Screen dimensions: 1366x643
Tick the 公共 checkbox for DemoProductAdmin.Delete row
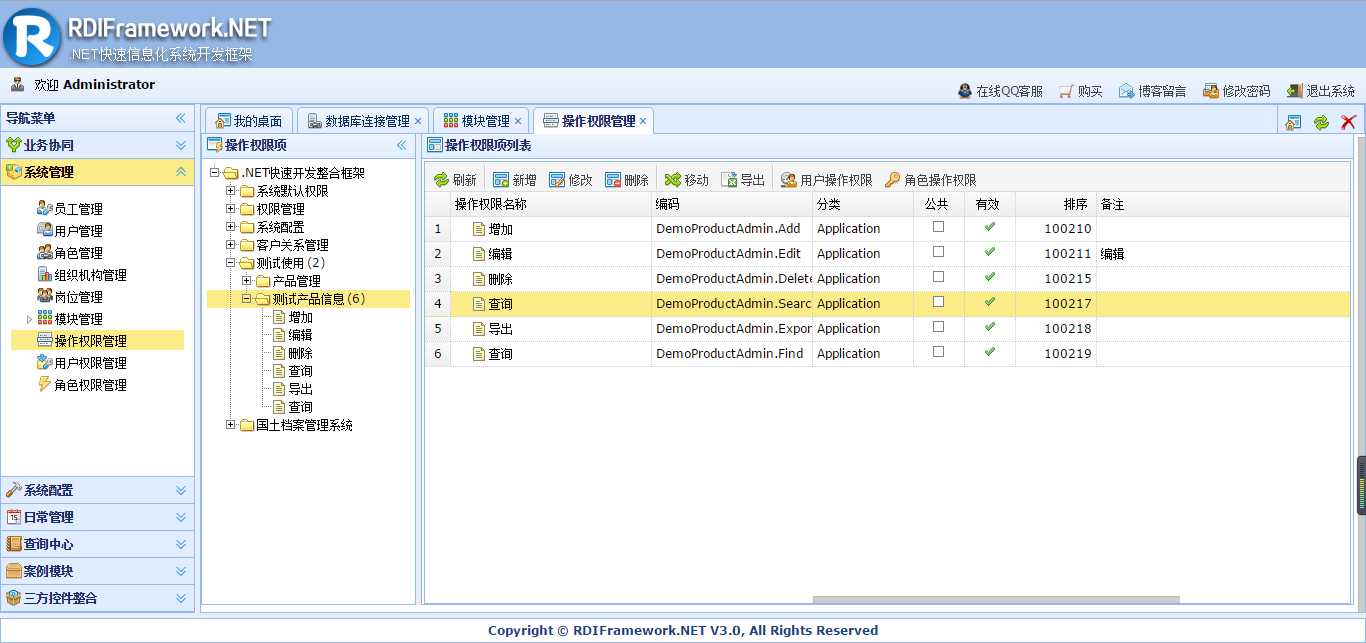[938, 277]
